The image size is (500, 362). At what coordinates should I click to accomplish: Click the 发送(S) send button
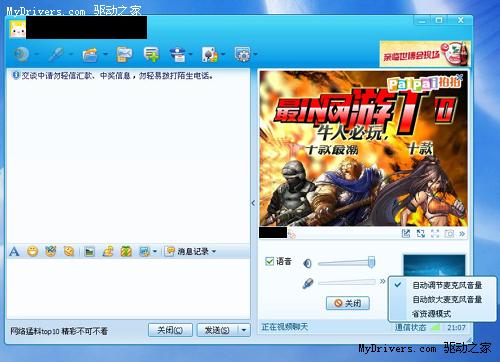coord(217,330)
